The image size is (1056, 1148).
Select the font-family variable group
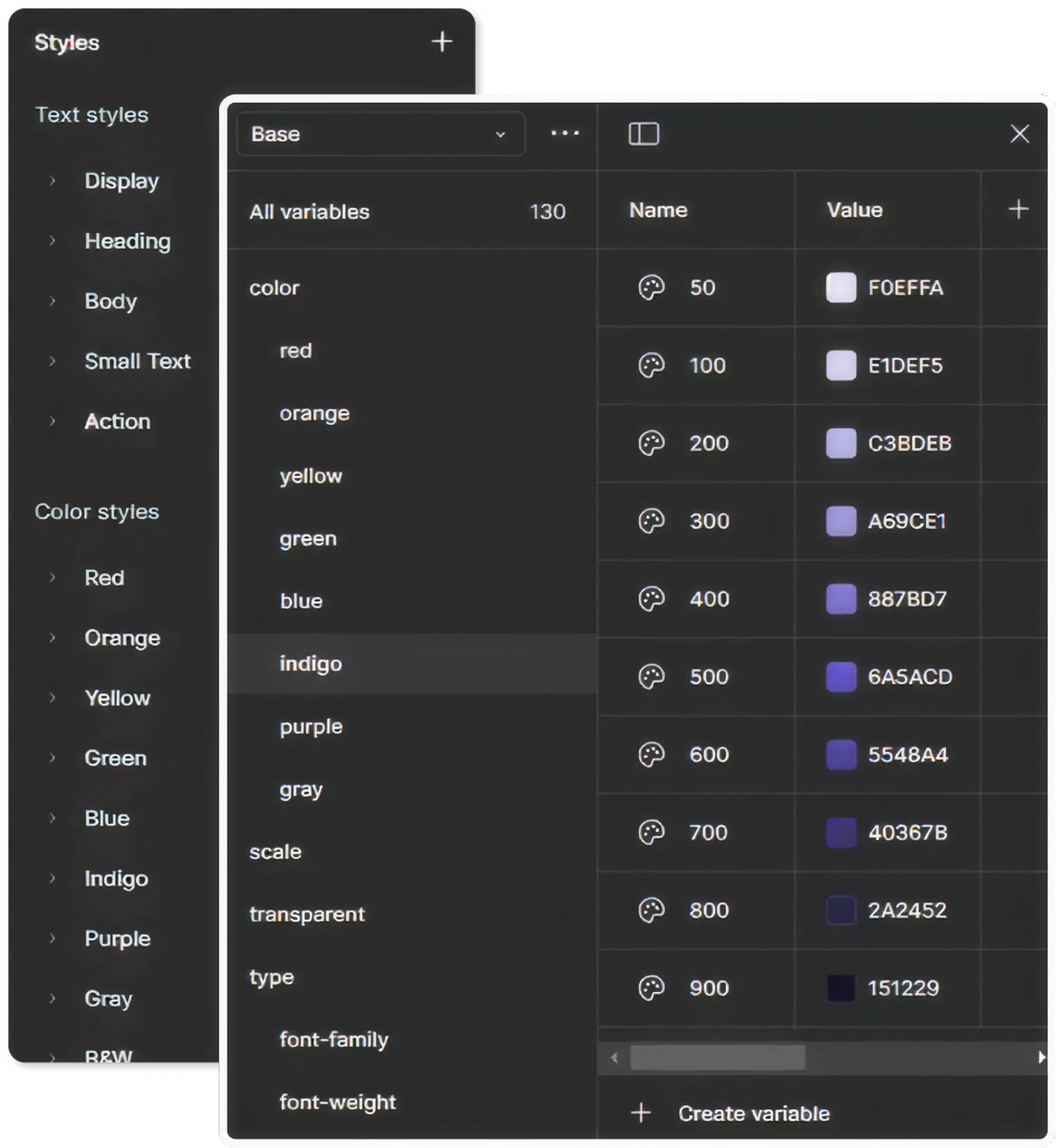click(x=334, y=1039)
